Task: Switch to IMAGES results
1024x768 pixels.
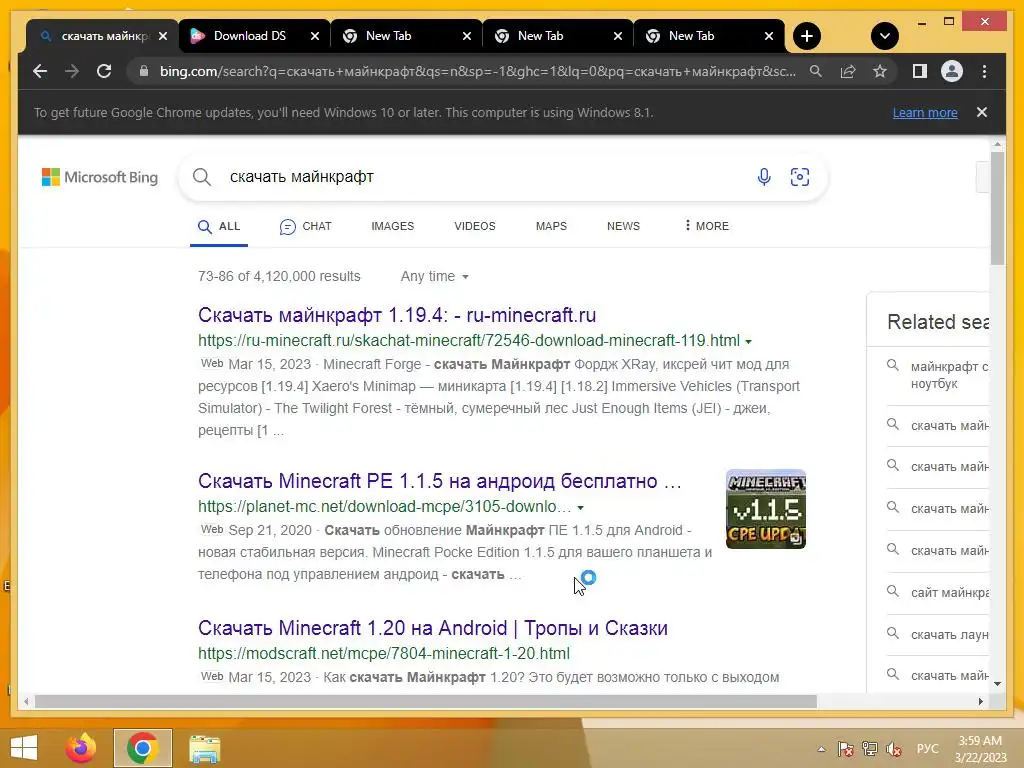Action: coord(392,226)
